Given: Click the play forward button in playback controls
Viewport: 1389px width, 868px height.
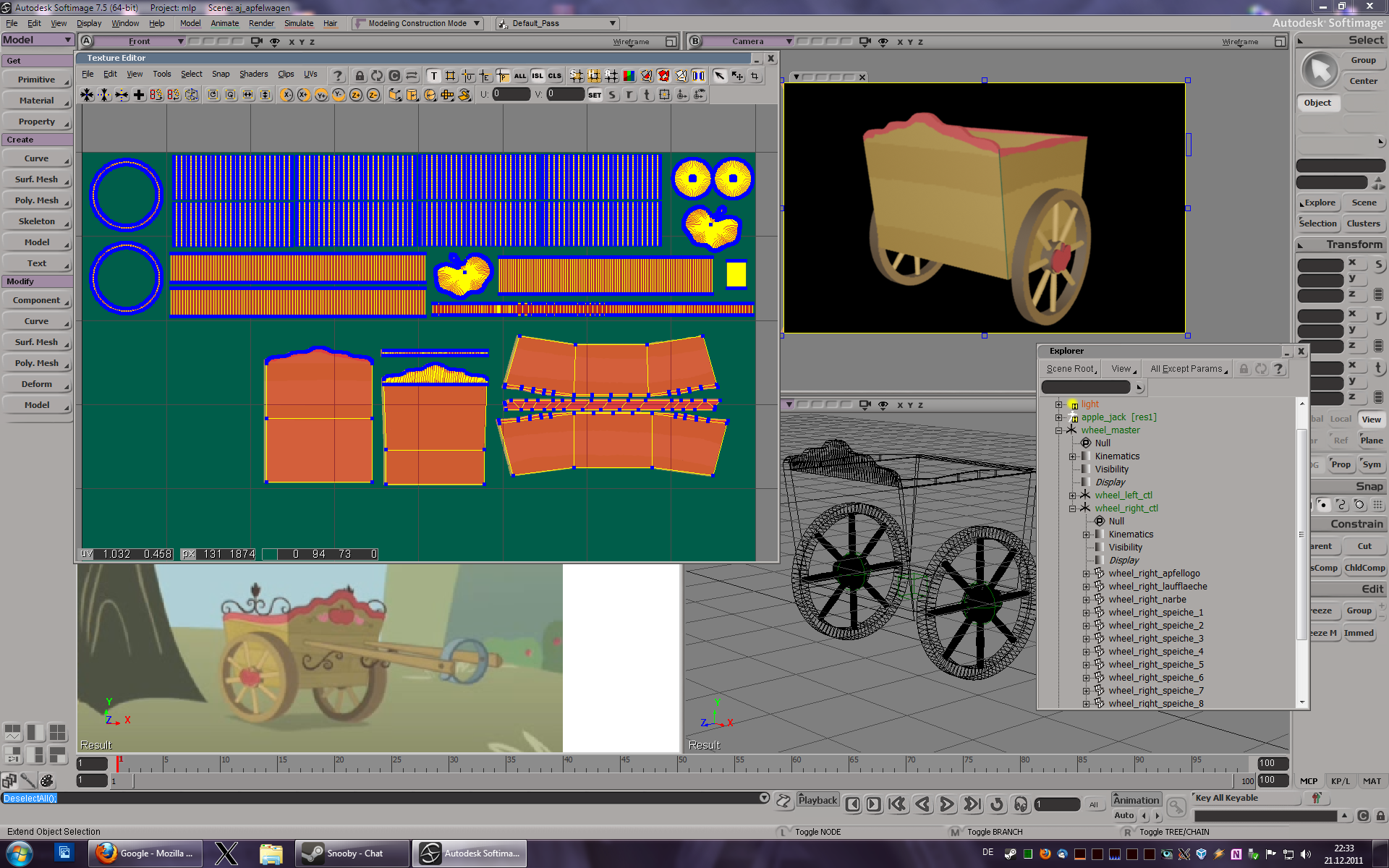Looking at the screenshot, I should (x=946, y=804).
